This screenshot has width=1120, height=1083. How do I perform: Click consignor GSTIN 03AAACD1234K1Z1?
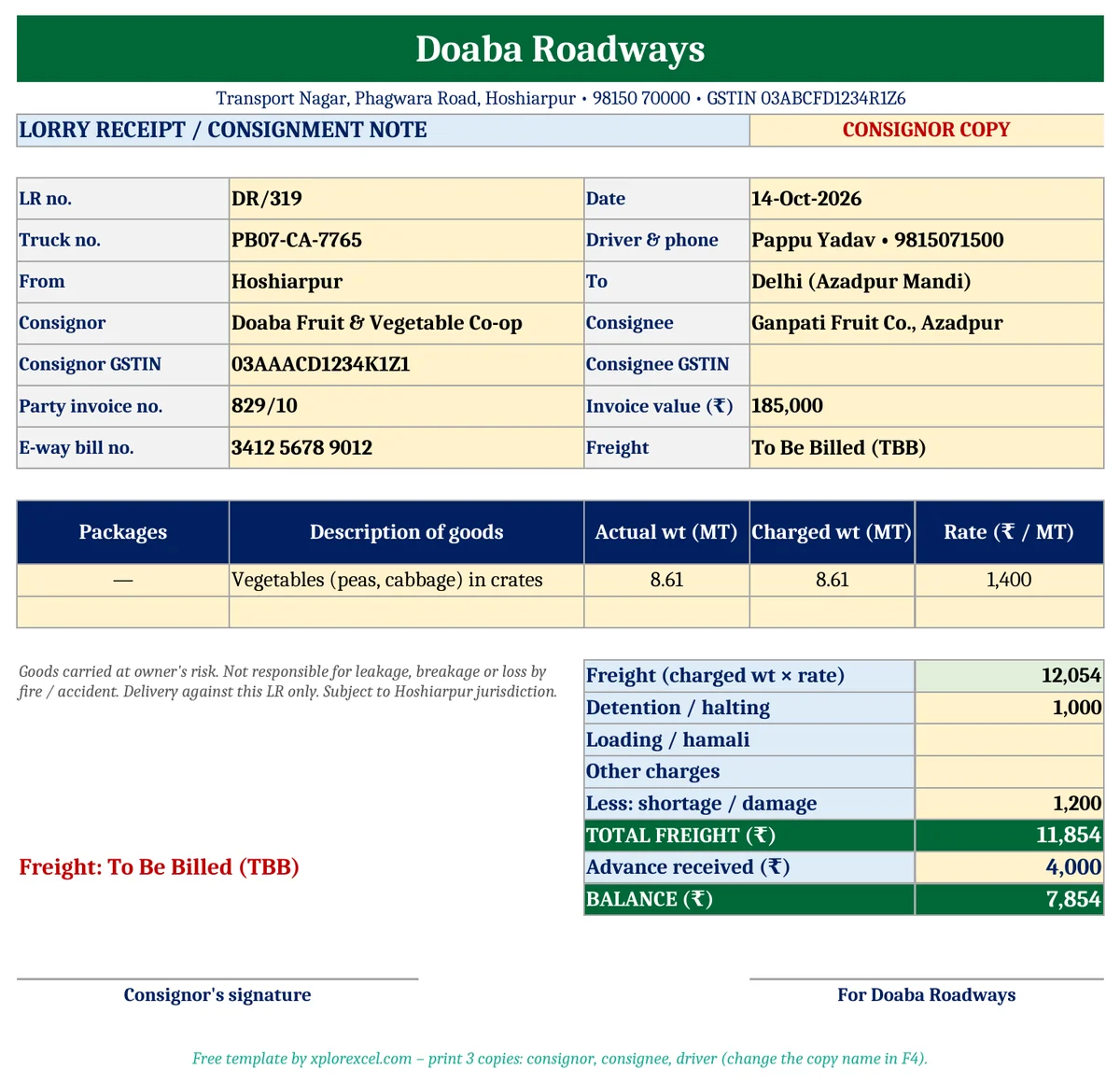[406, 364]
